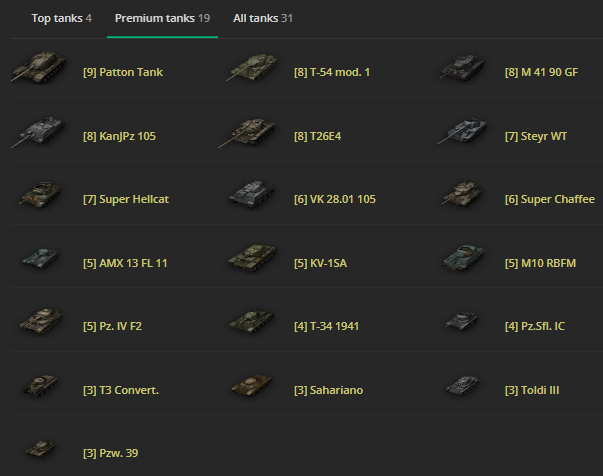This screenshot has width=603, height=476.
Task: Click the [7] Super Hellcat text
Action: point(126,199)
